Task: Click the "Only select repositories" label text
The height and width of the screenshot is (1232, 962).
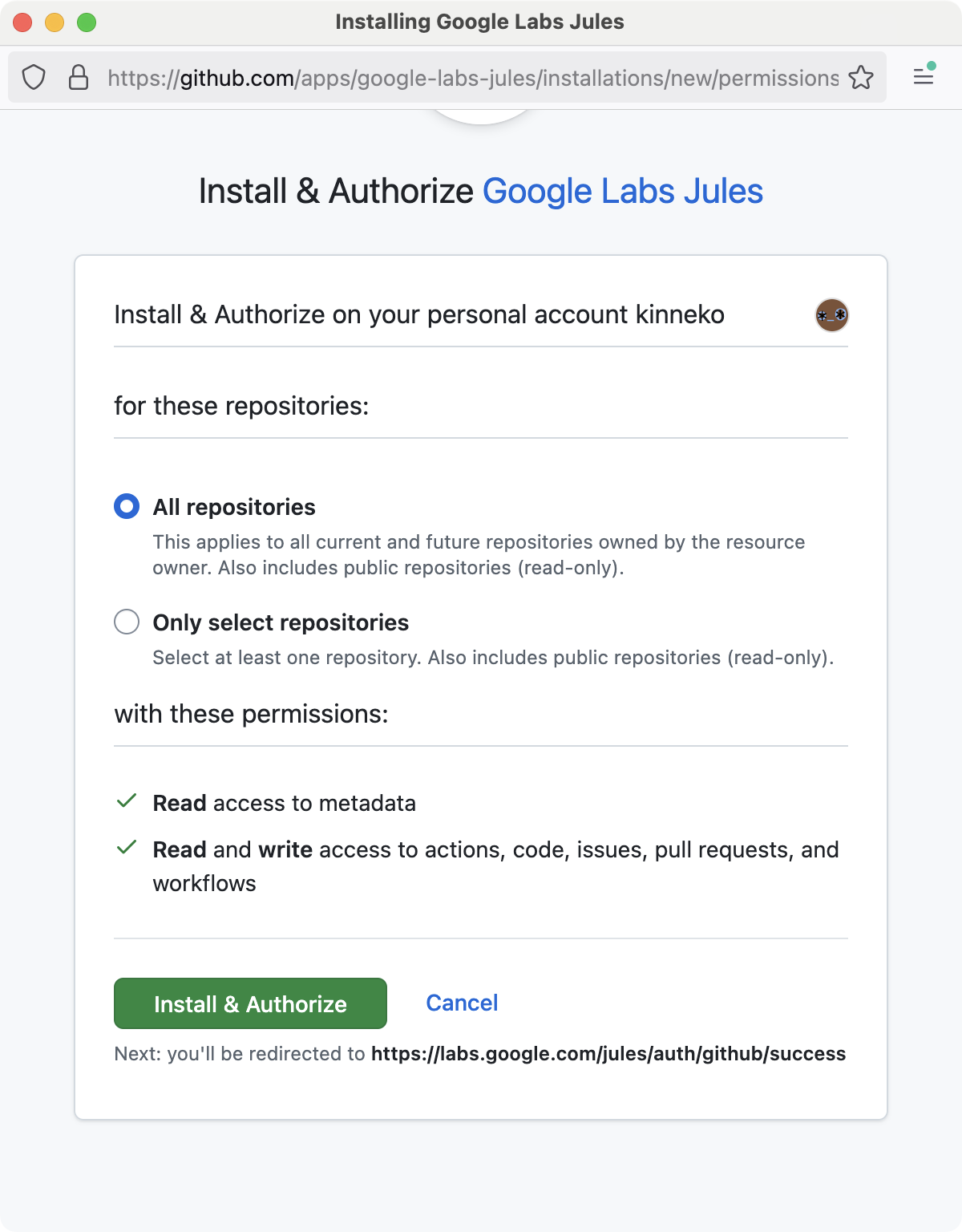Action: click(x=281, y=622)
